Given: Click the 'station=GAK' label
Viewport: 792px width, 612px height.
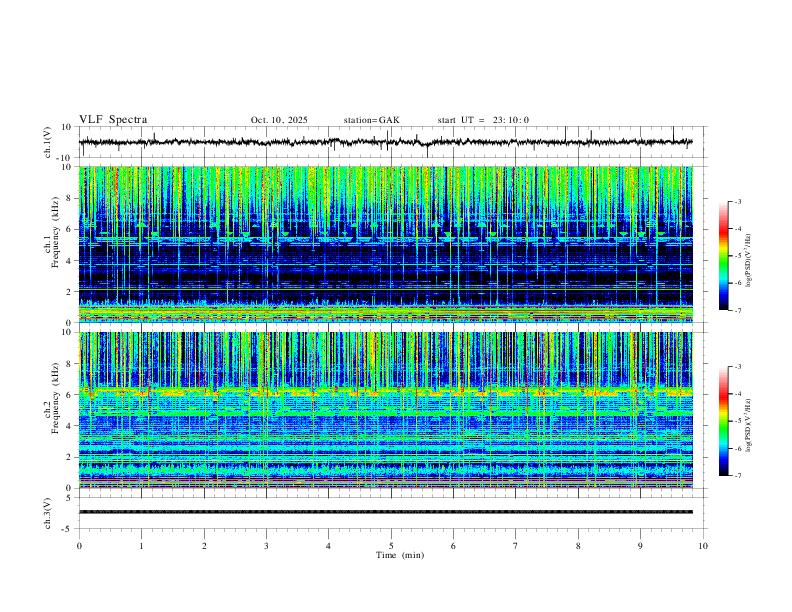Looking at the screenshot, I should (x=371, y=120).
